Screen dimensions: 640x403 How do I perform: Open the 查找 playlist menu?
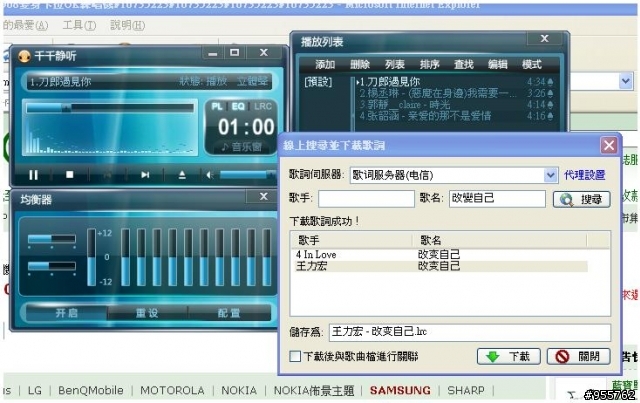tap(464, 65)
